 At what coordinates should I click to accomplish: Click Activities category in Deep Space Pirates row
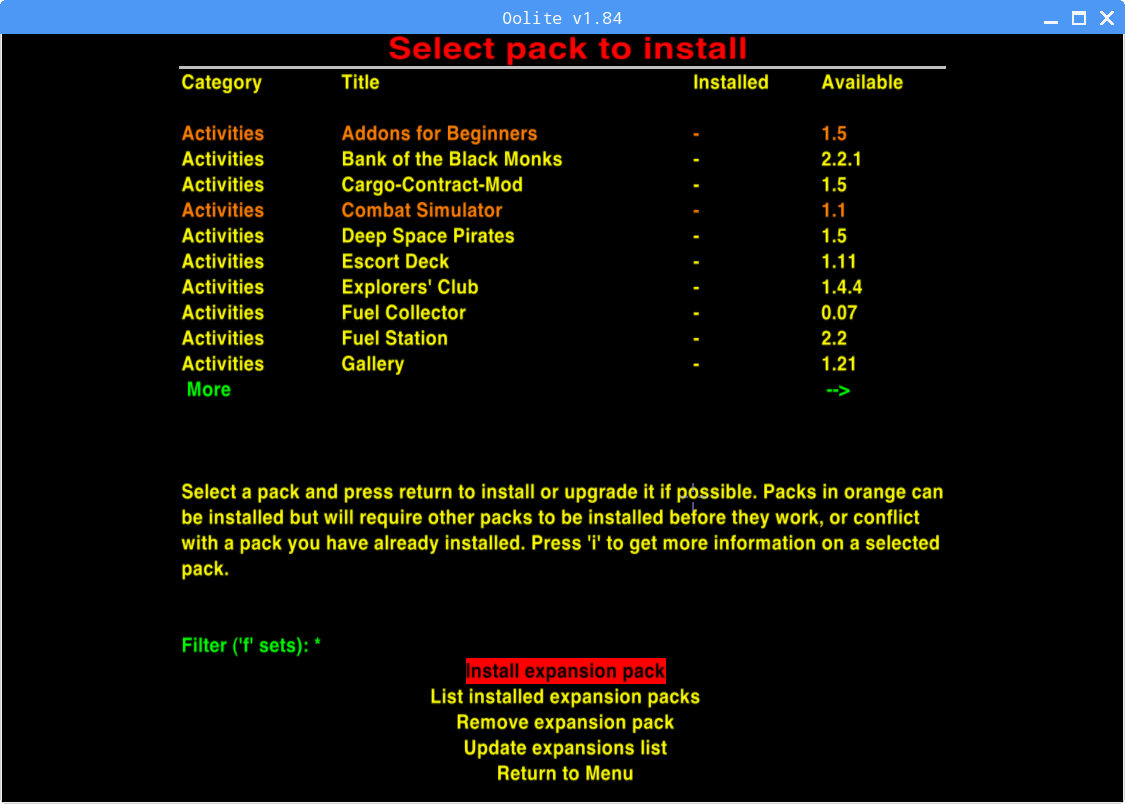[x=222, y=236]
